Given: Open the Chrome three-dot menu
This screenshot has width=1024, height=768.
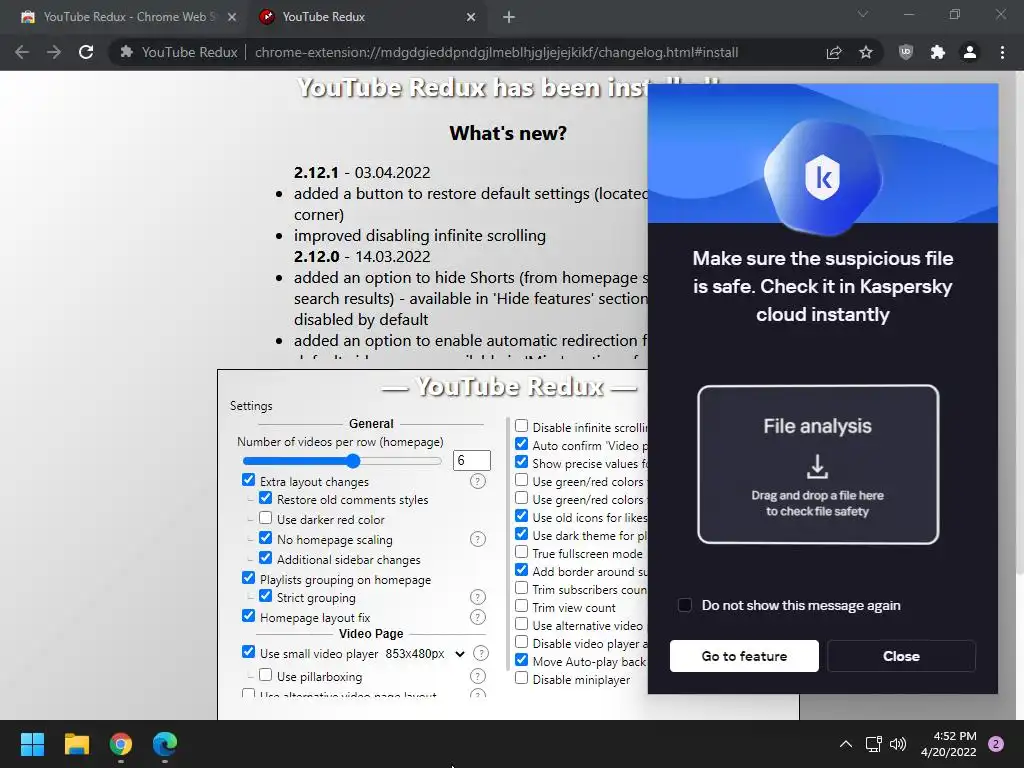Looking at the screenshot, I should 1002,52.
